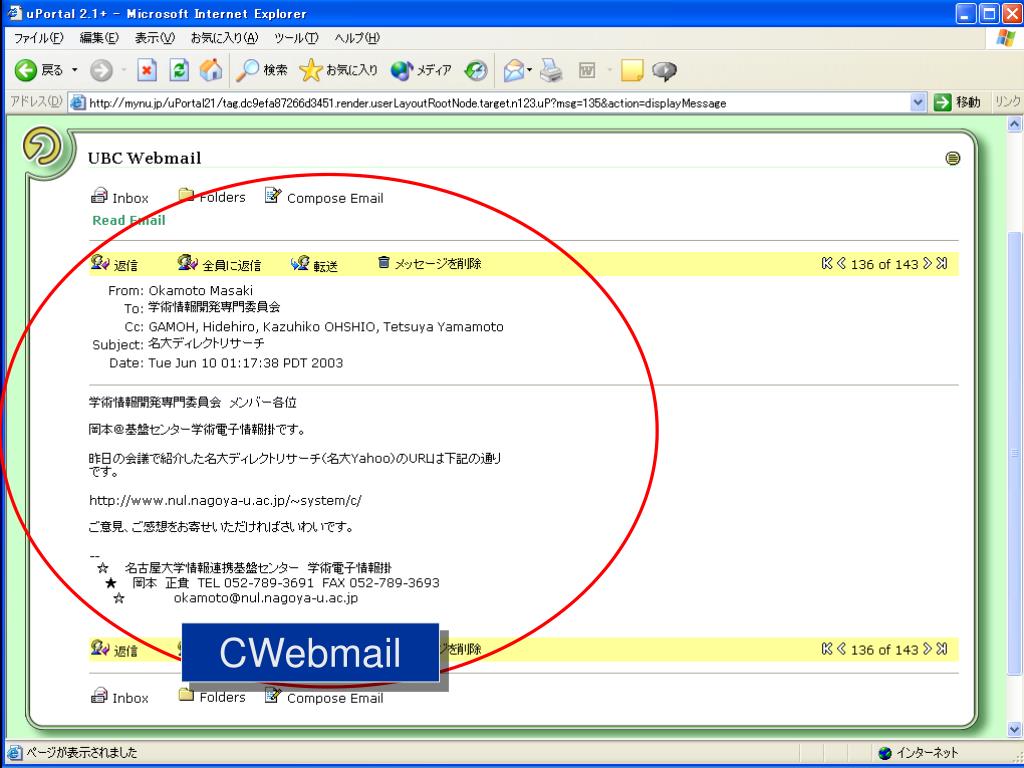Open the Edit (編集) menu
The height and width of the screenshot is (768, 1024).
coord(99,38)
